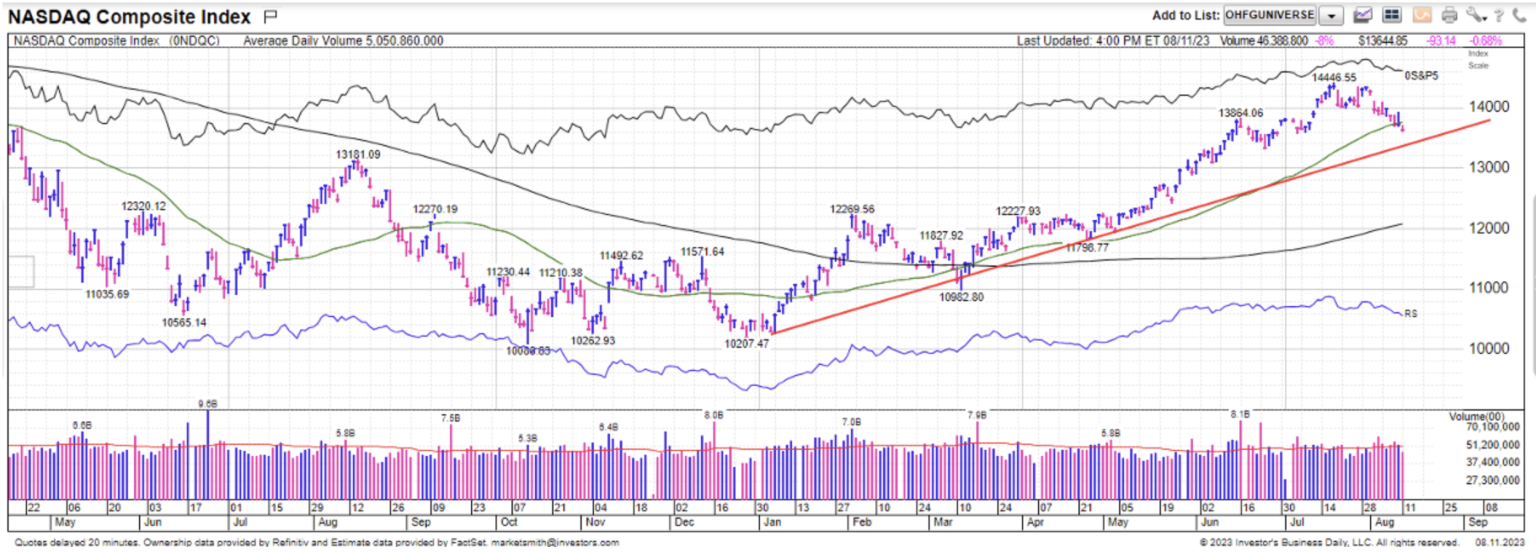Click the orange curve drawing icon
The height and width of the screenshot is (558, 1536).
click(1421, 15)
